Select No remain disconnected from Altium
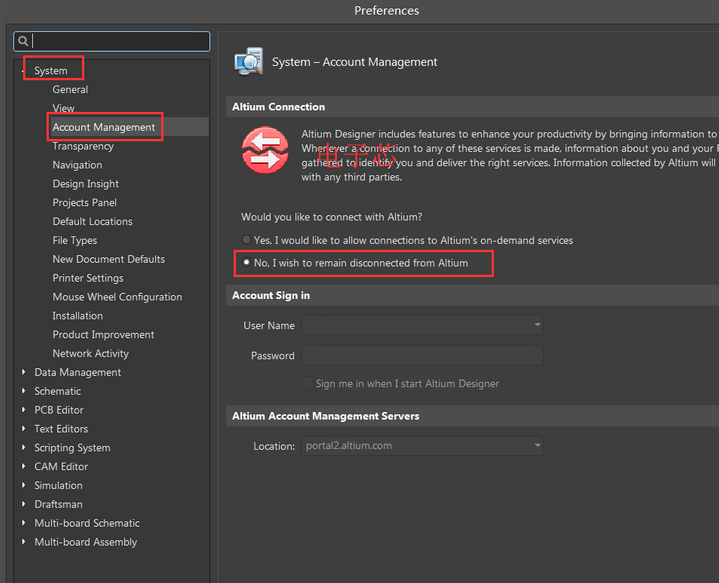Screen dimensions: 719x583 [246, 263]
